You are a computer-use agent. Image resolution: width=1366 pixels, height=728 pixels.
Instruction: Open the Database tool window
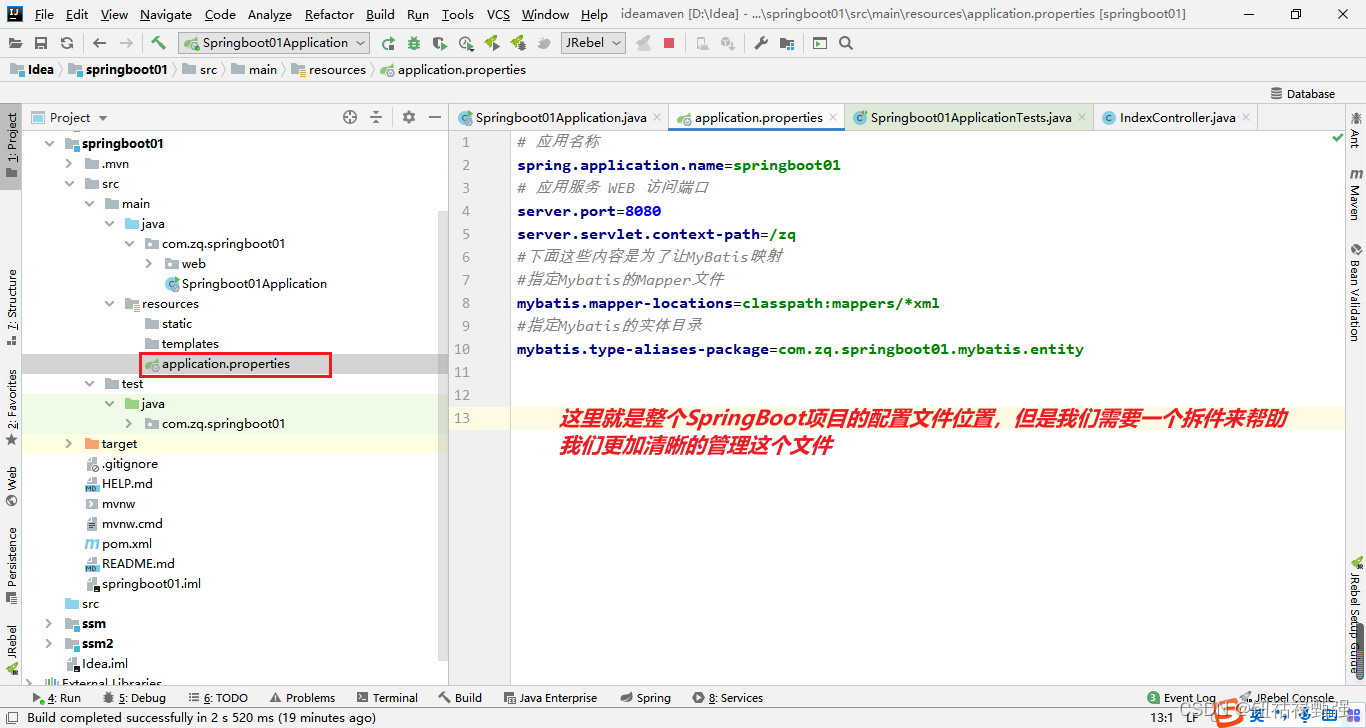click(x=1303, y=93)
